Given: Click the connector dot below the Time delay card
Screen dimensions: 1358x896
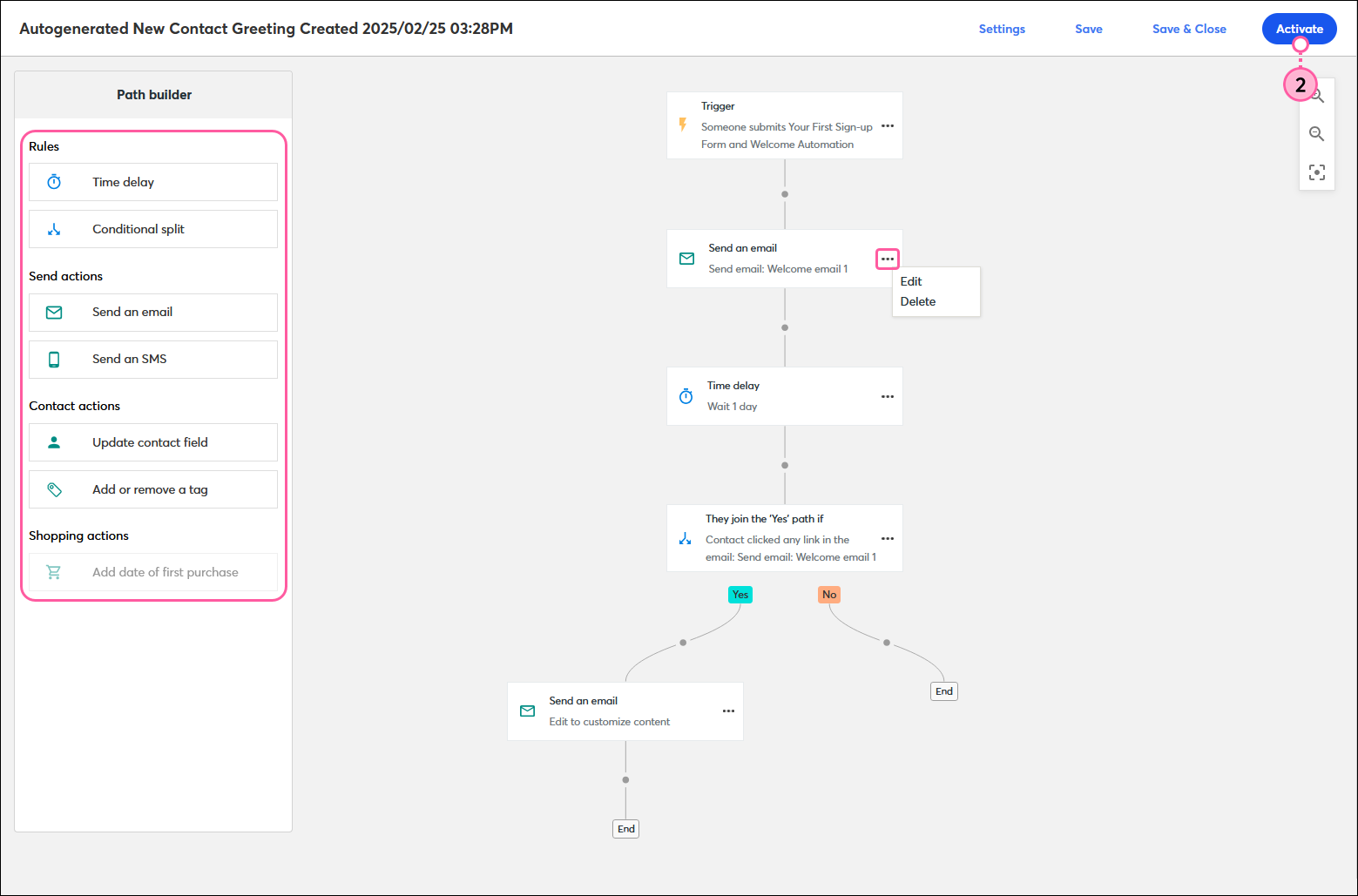Looking at the screenshot, I should point(785,465).
